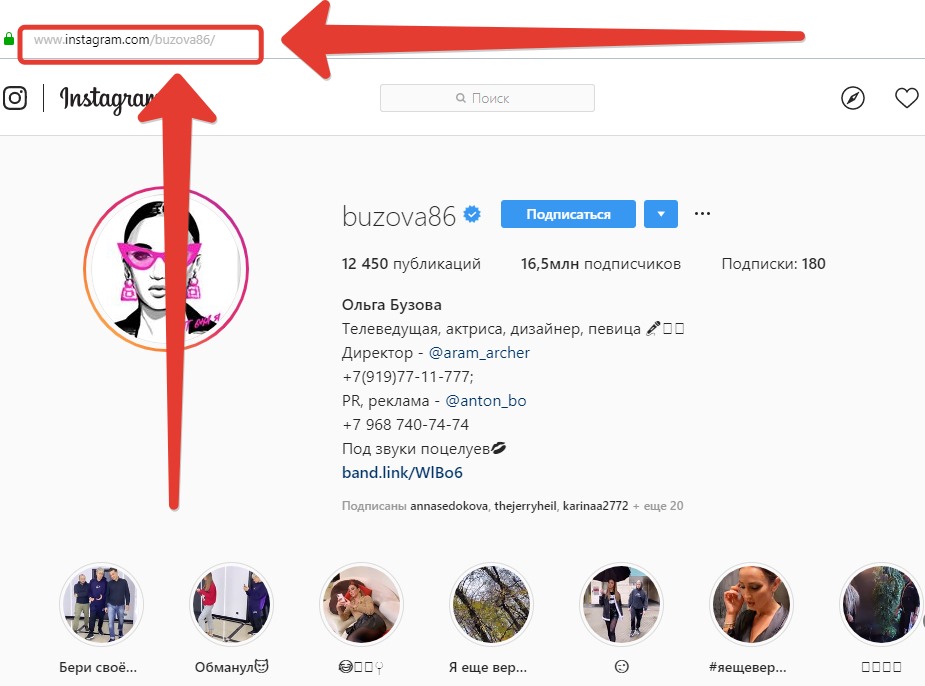The height and width of the screenshot is (686, 925).
Task: Open the Подписки: 180 following list
Action: [773, 264]
